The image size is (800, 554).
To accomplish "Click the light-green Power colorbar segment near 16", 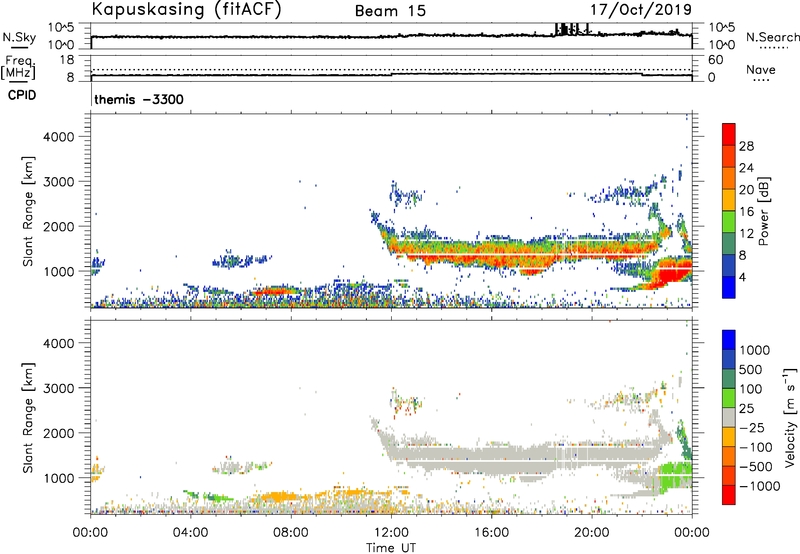I will click(729, 222).
